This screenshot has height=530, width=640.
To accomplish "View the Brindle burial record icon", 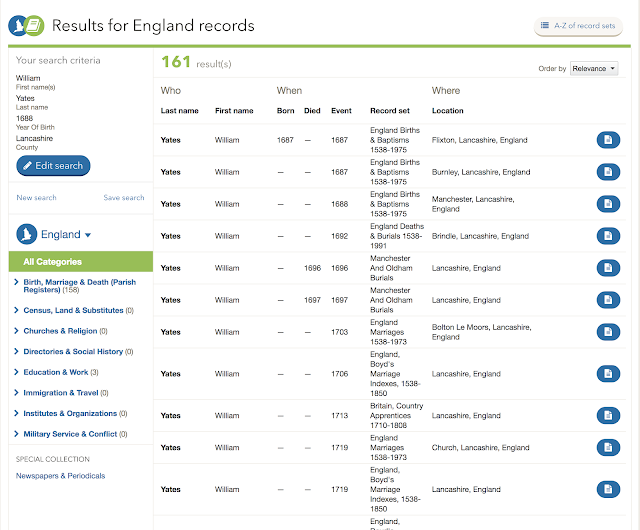I will click(608, 236).
